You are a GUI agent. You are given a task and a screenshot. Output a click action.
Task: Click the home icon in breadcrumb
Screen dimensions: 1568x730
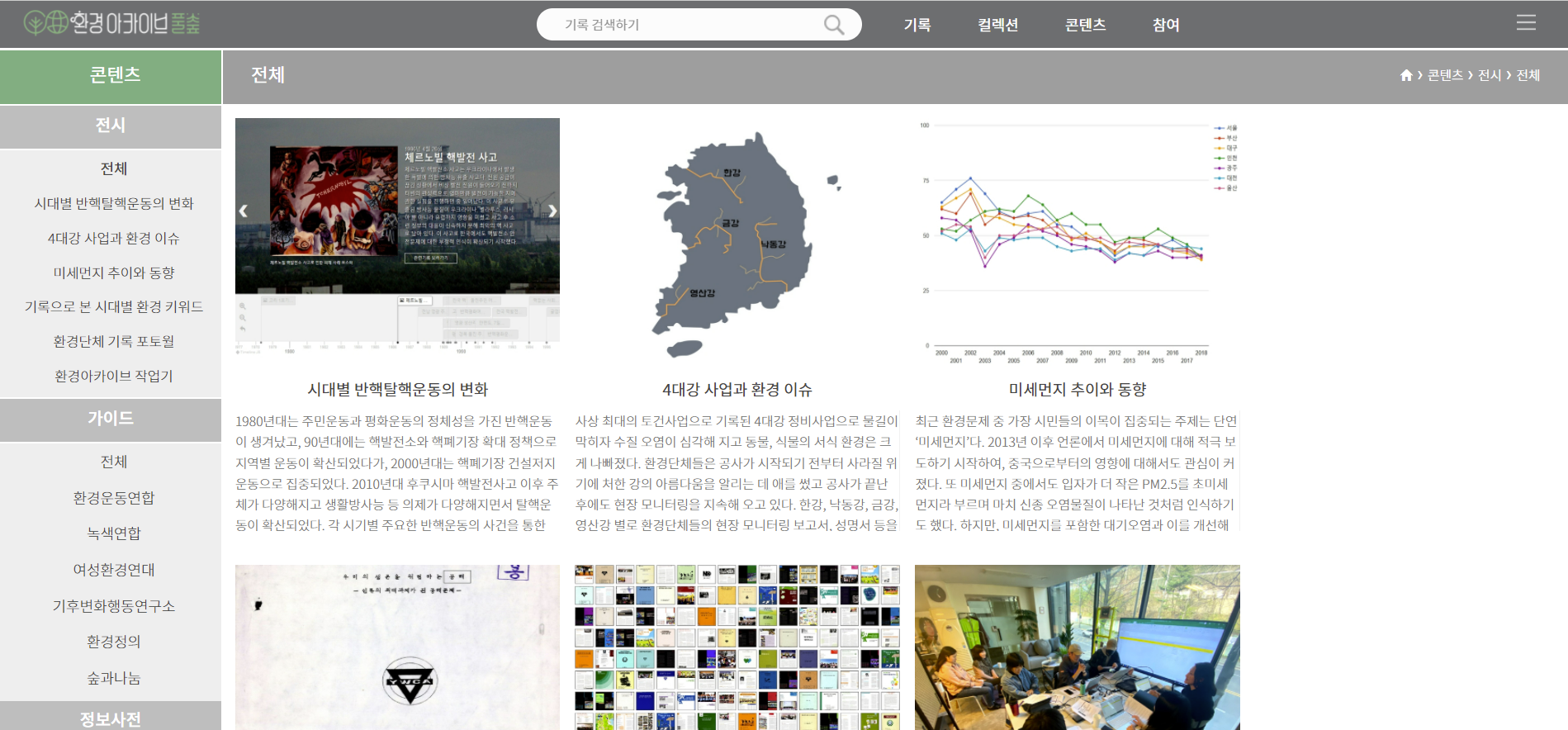(x=1406, y=75)
